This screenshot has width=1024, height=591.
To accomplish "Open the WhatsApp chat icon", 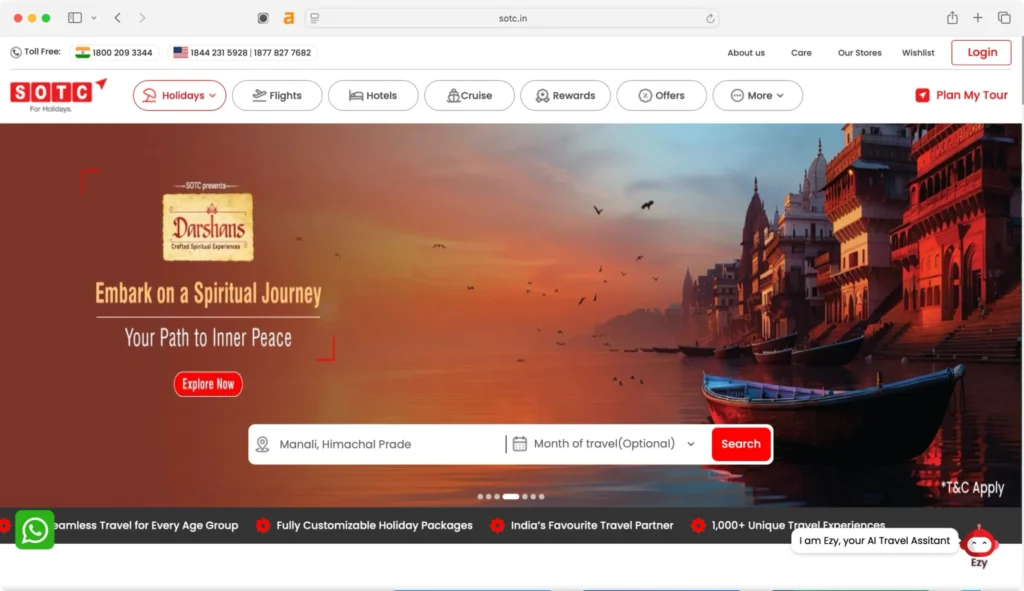I will tap(34, 529).
